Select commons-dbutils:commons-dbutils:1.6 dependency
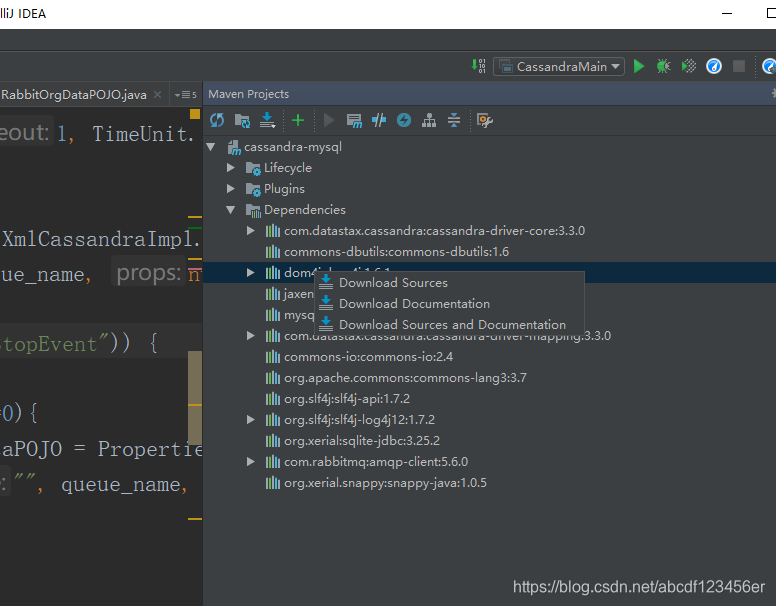Screen dimensions: 776x606 (489, 252)
